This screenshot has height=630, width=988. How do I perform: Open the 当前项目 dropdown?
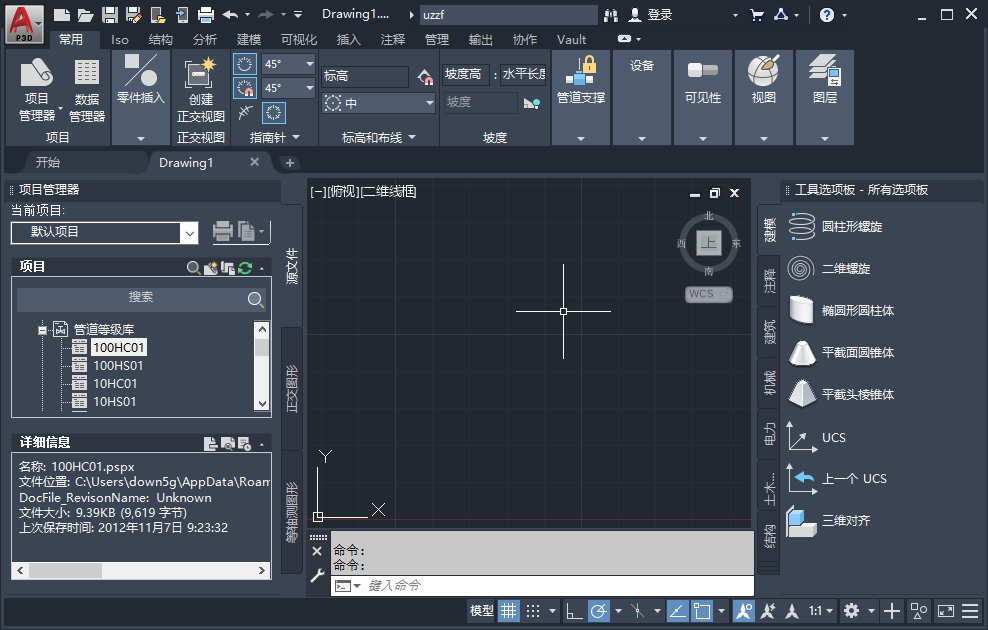coord(191,232)
